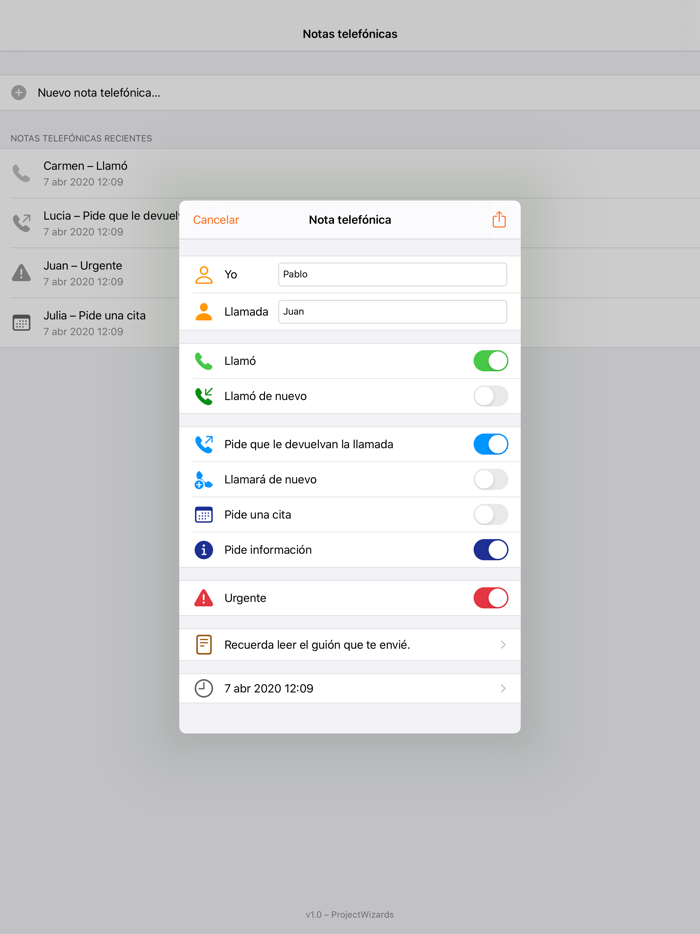Turn off the Pide información switch

(491, 550)
